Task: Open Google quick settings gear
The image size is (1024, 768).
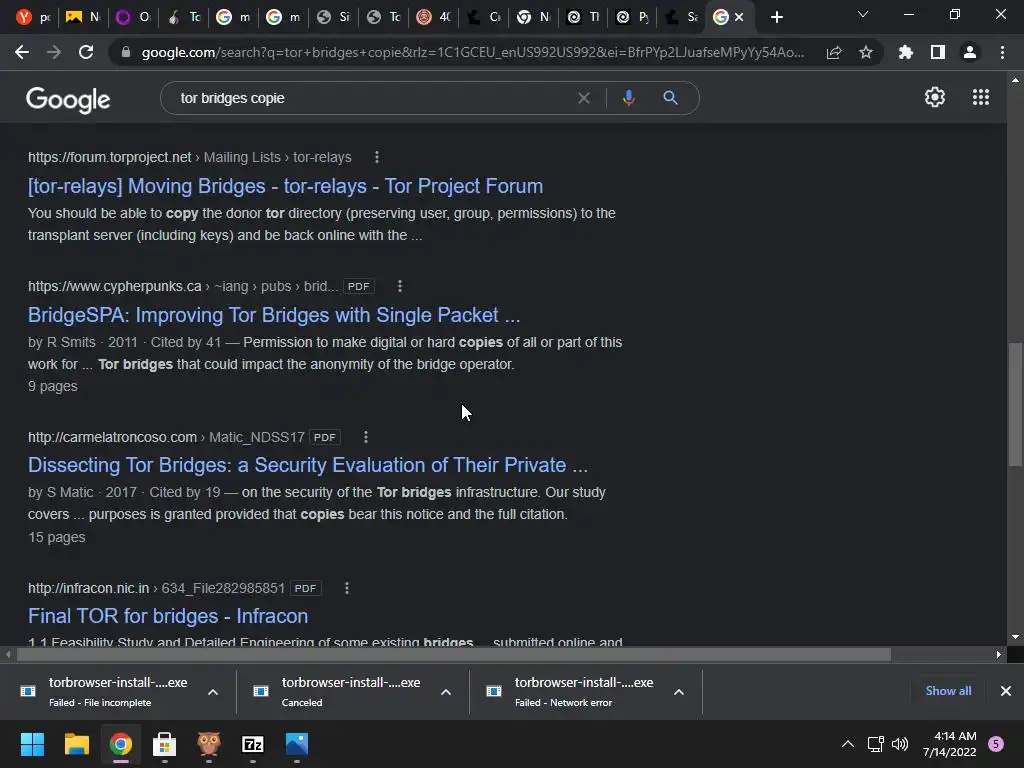Action: tap(935, 97)
